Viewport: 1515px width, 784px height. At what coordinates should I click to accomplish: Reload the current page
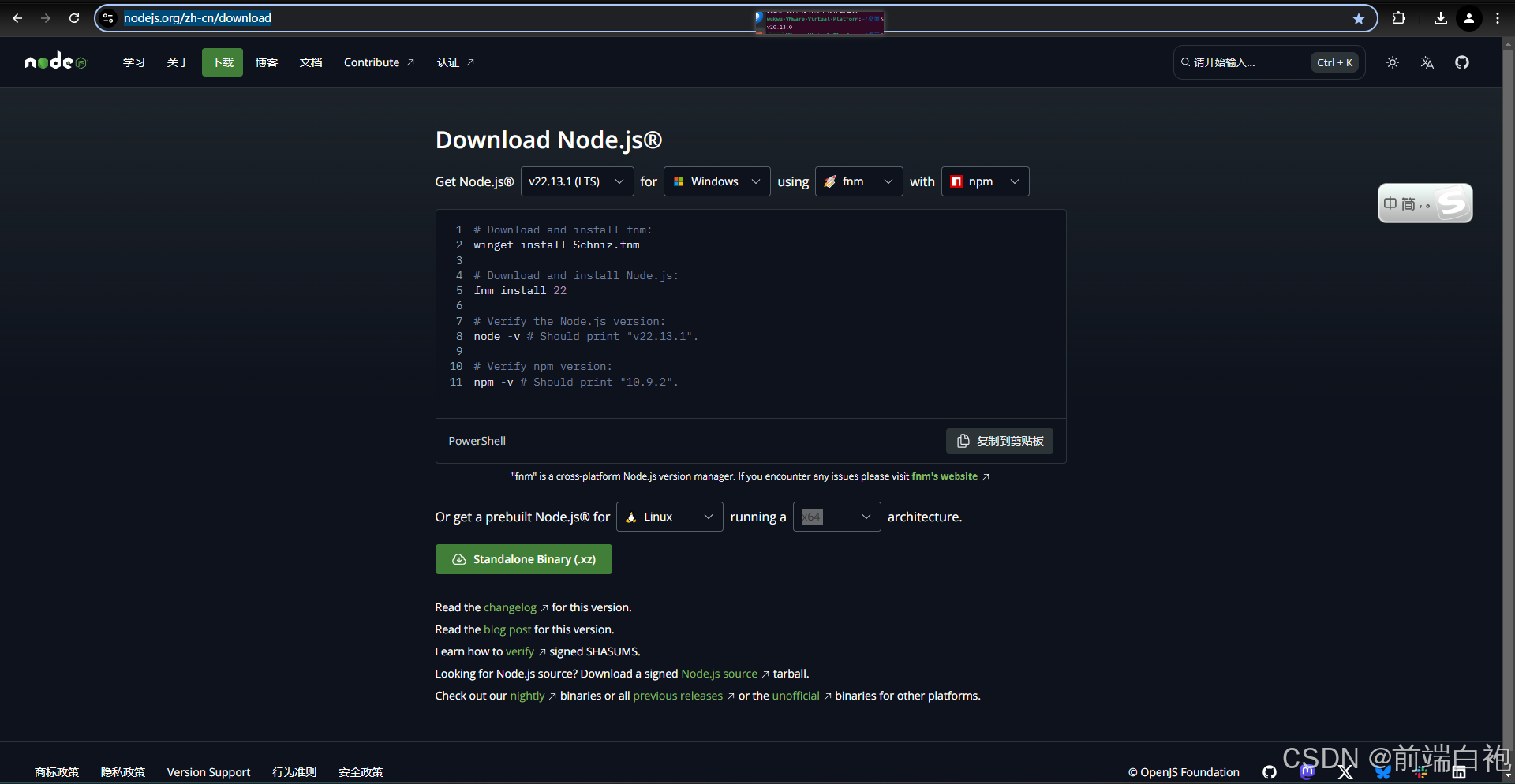pyautogui.click(x=74, y=18)
